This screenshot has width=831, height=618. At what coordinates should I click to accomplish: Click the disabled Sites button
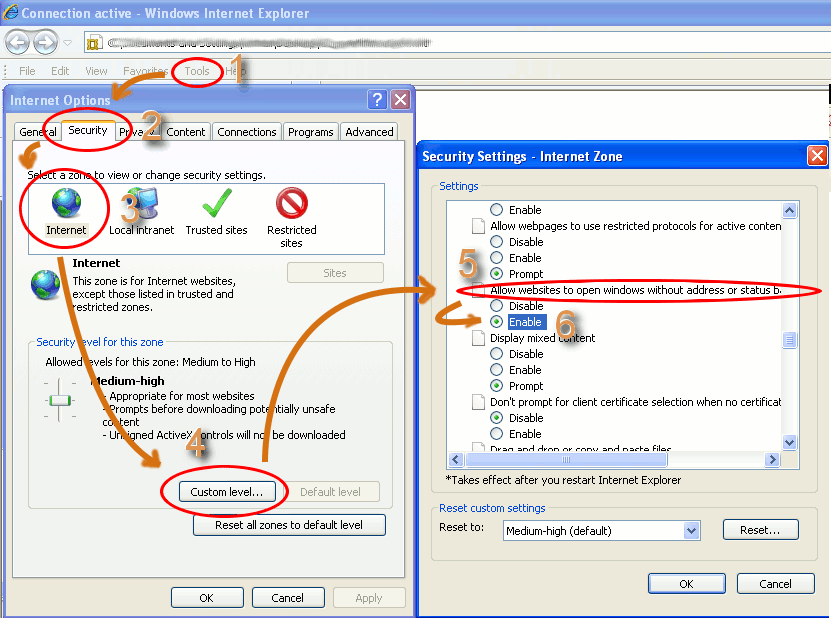[335, 273]
